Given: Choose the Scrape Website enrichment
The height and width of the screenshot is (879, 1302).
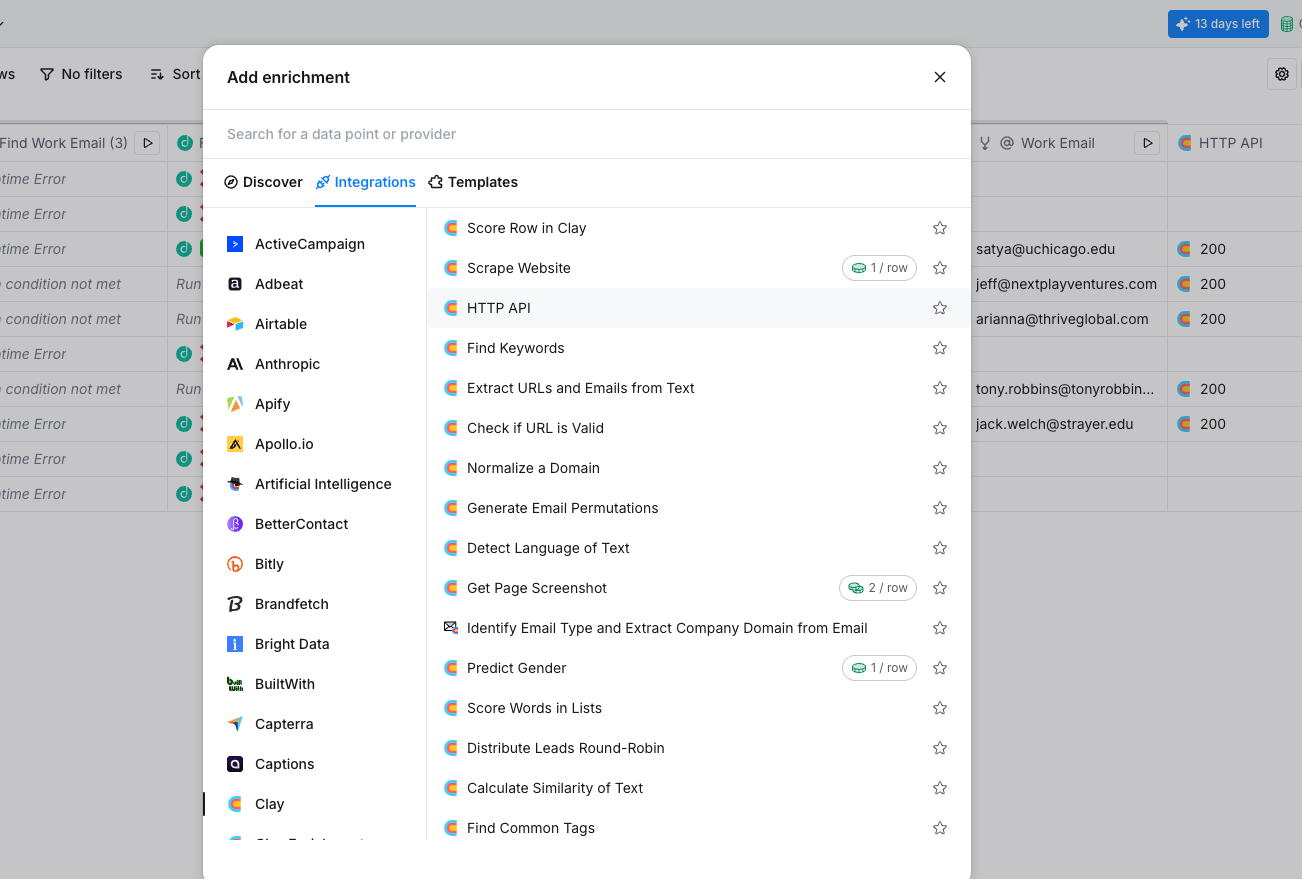Looking at the screenshot, I should point(698,268).
